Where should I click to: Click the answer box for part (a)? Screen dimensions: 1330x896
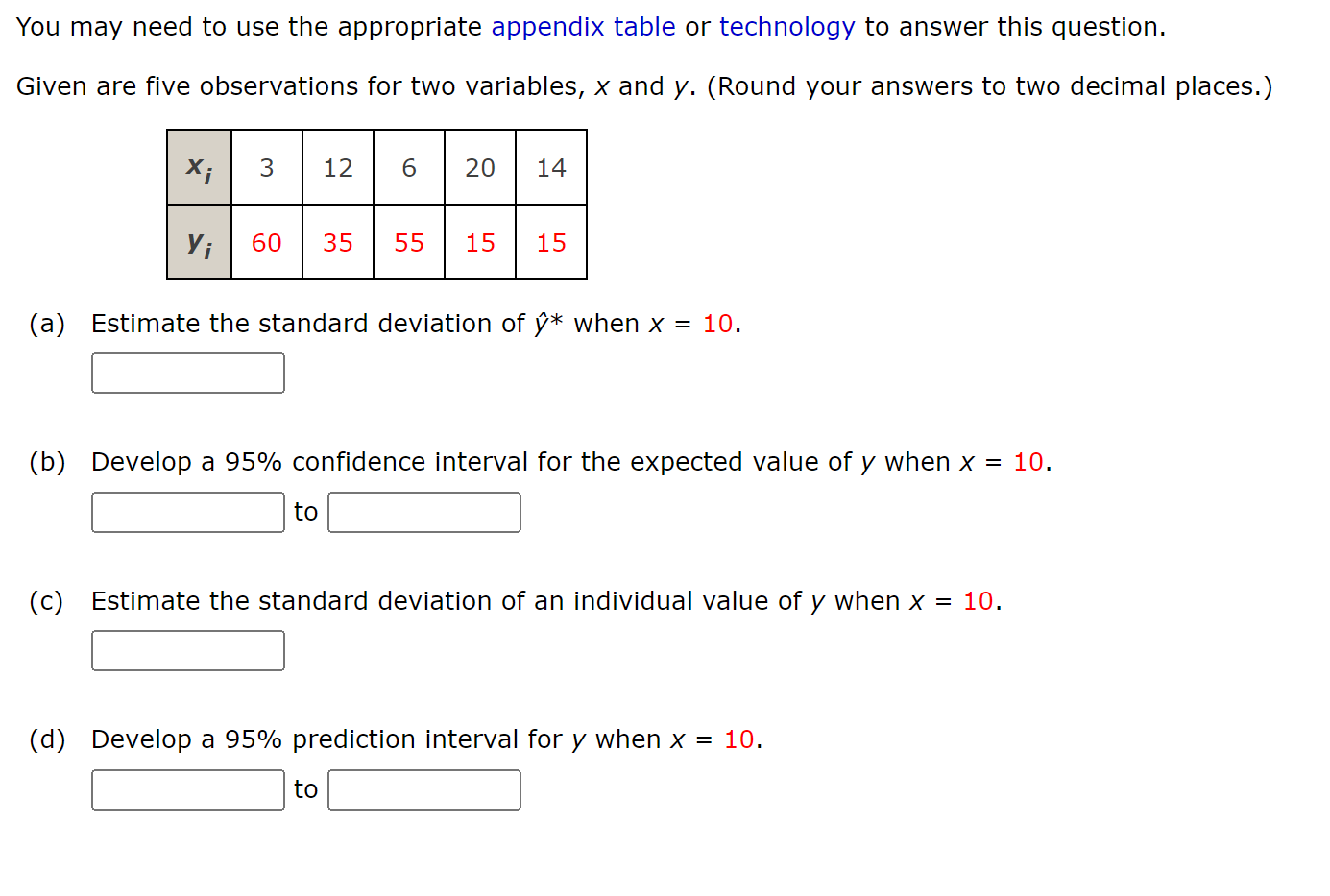point(187,373)
